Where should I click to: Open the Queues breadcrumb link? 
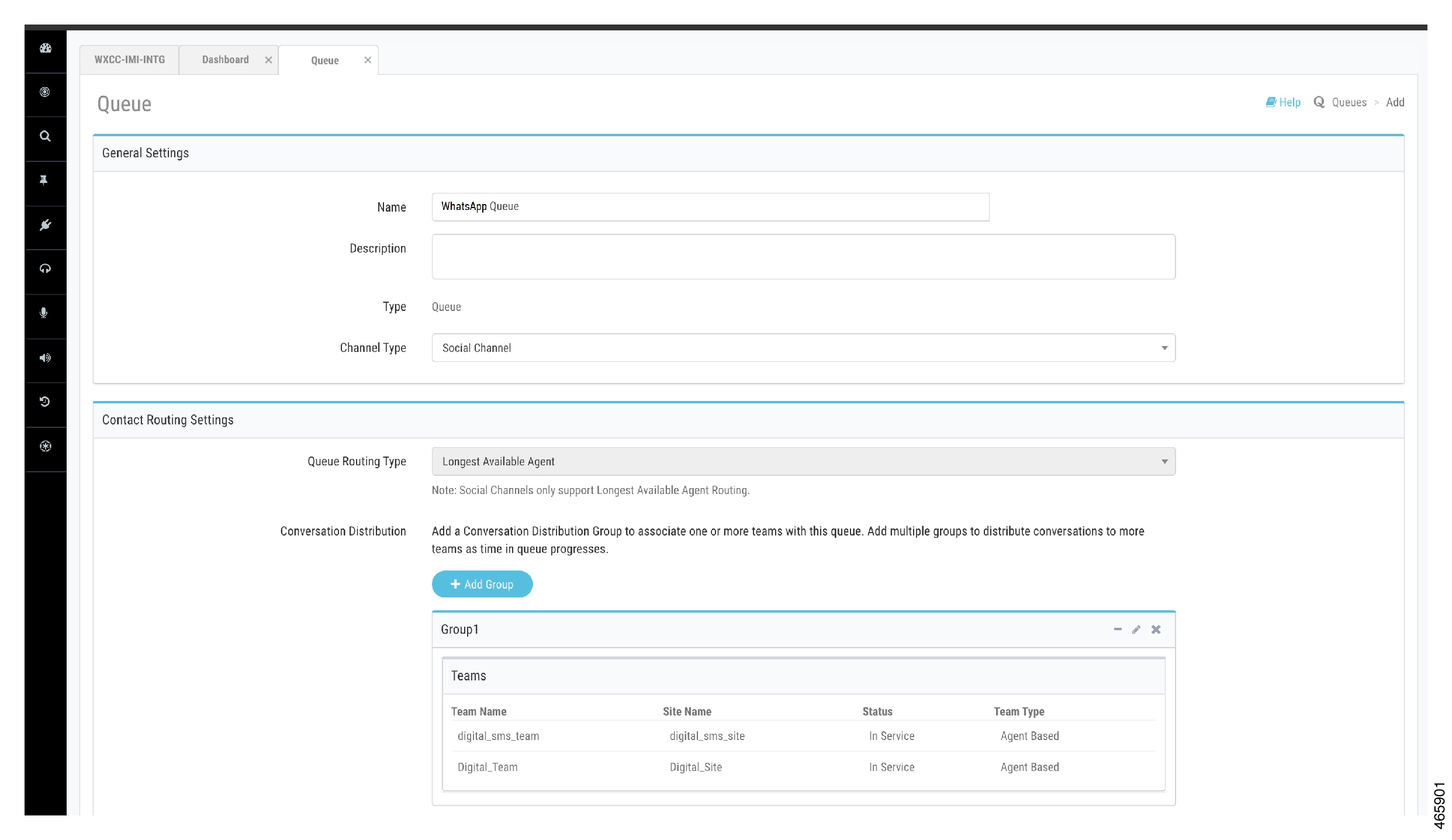point(1349,102)
